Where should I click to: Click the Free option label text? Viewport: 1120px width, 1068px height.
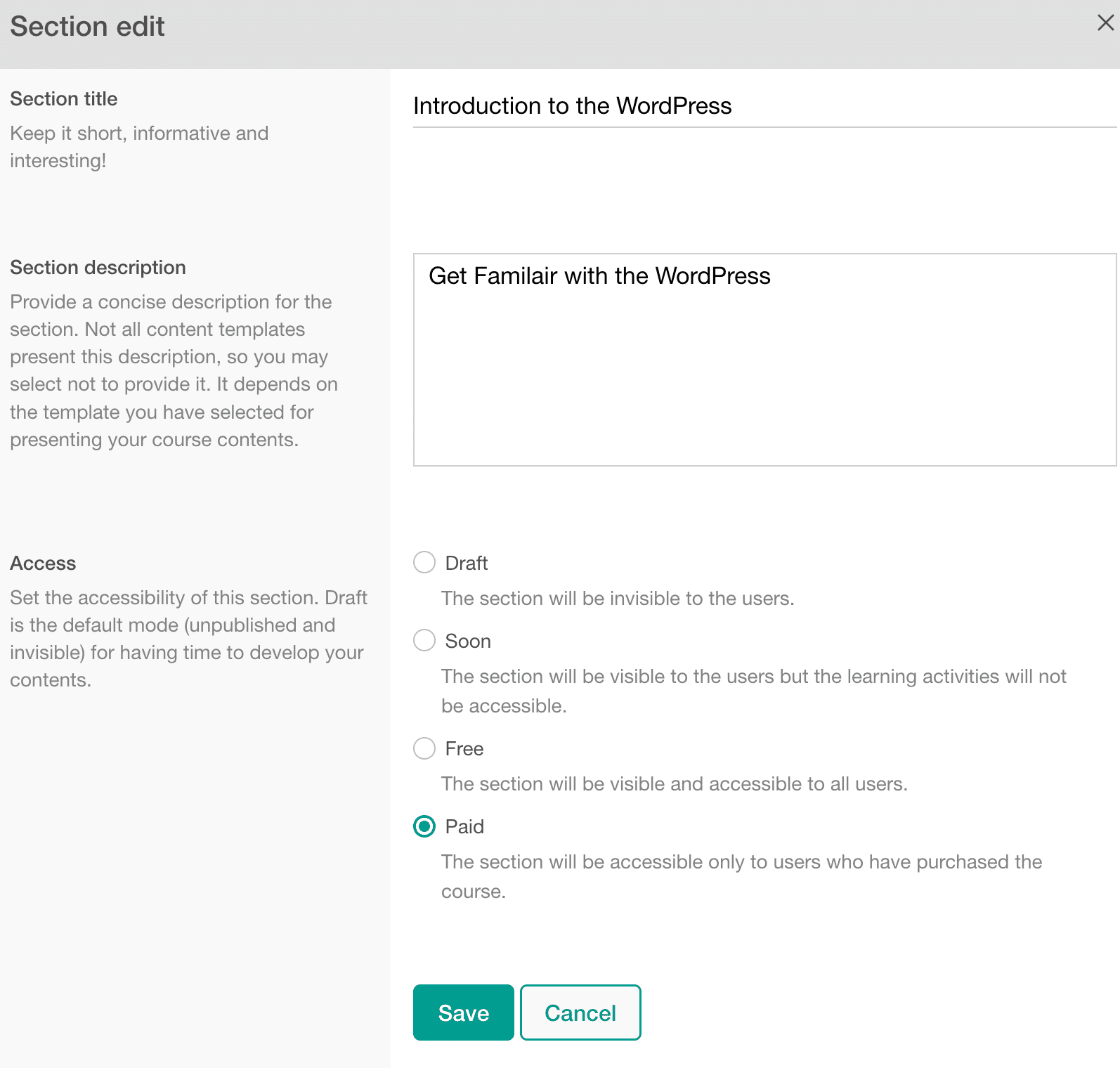click(x=464, y=749)
